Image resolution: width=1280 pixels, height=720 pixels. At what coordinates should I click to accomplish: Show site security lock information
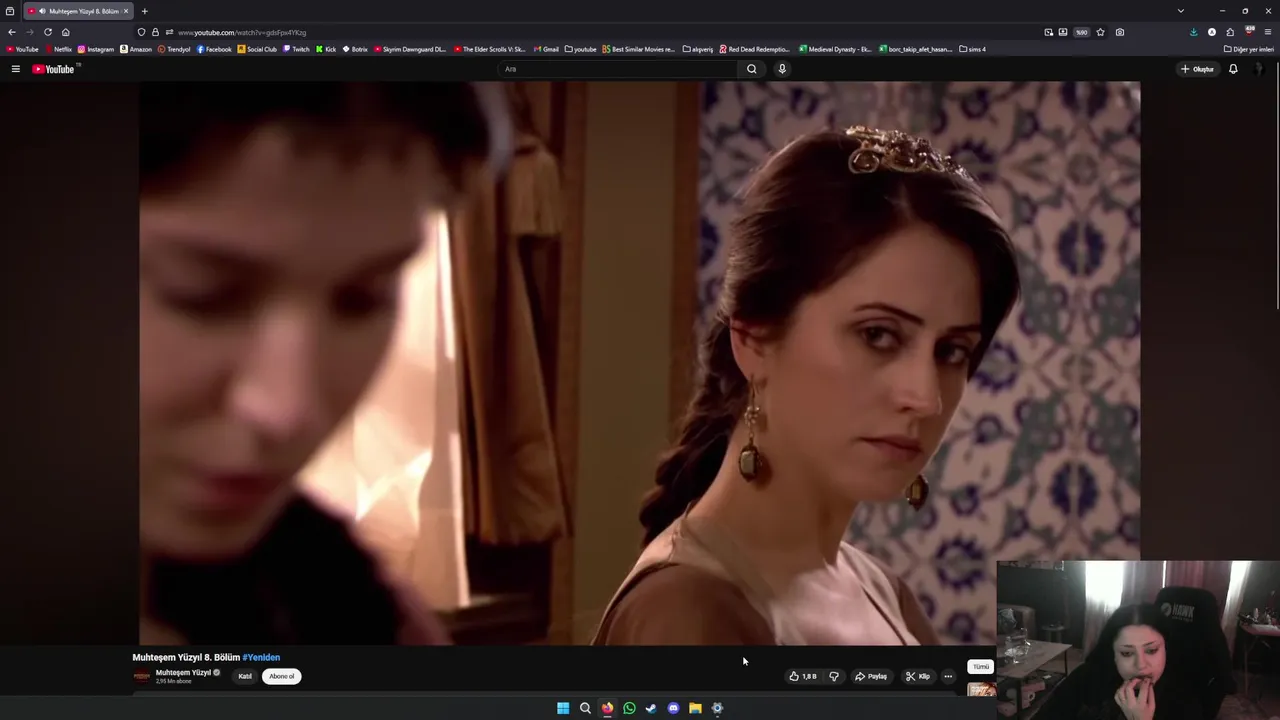(155, 32)
